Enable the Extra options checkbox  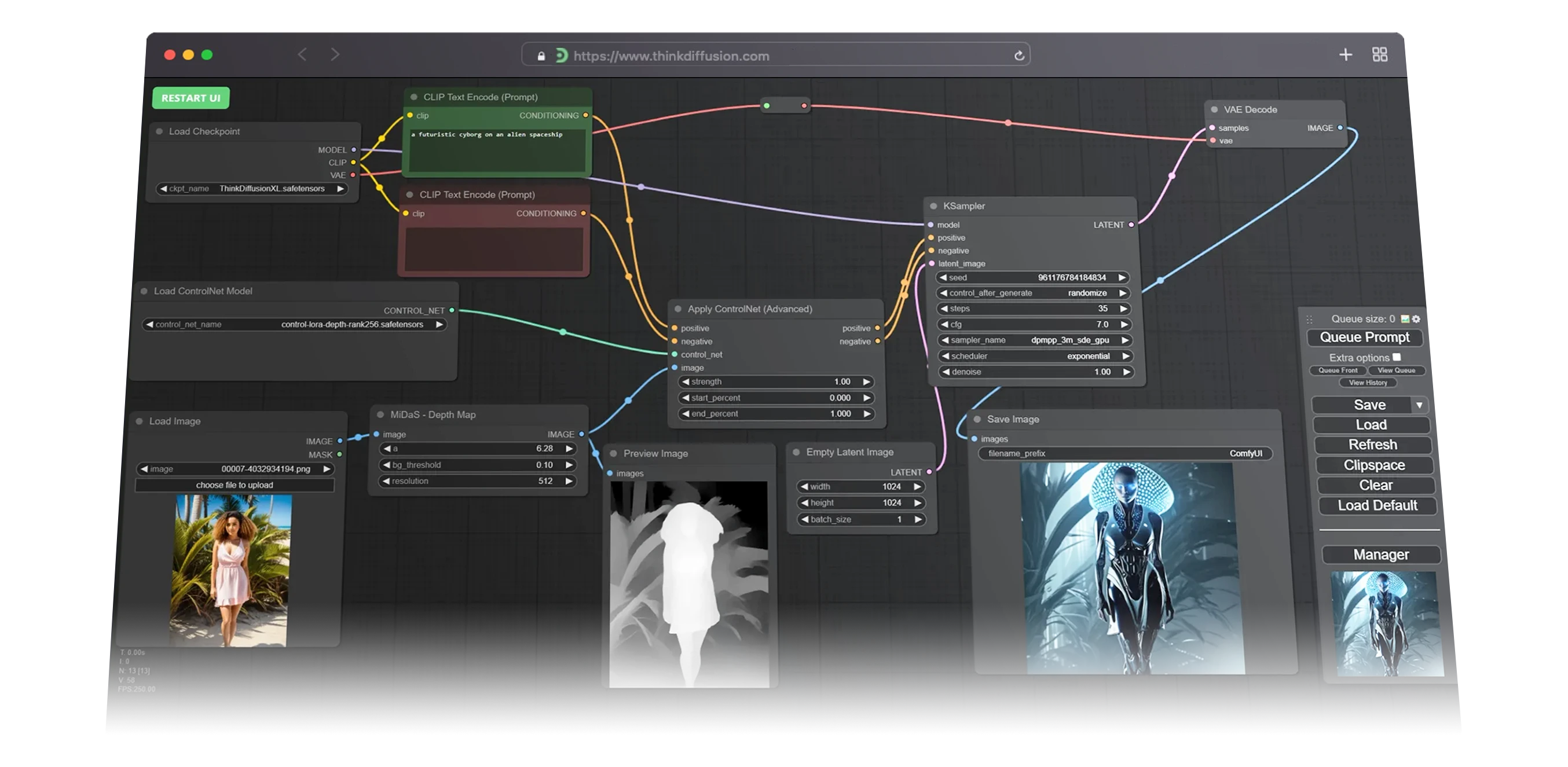coord(1397,357)
